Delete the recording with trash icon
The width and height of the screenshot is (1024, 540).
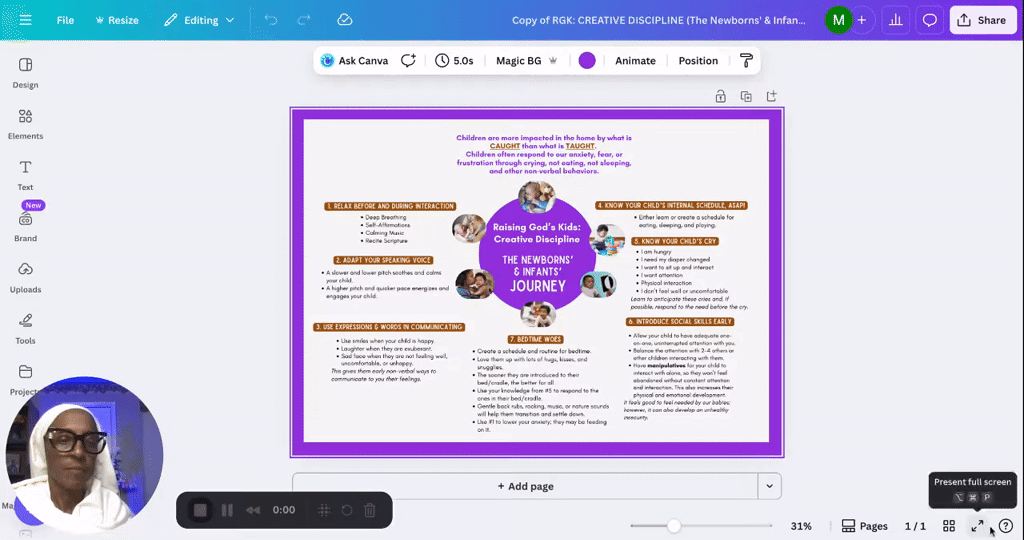click(370, 510)
